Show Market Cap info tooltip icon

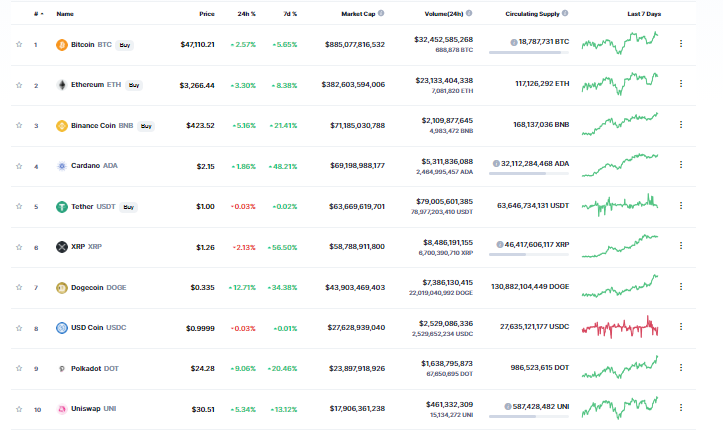coord(381,13)
